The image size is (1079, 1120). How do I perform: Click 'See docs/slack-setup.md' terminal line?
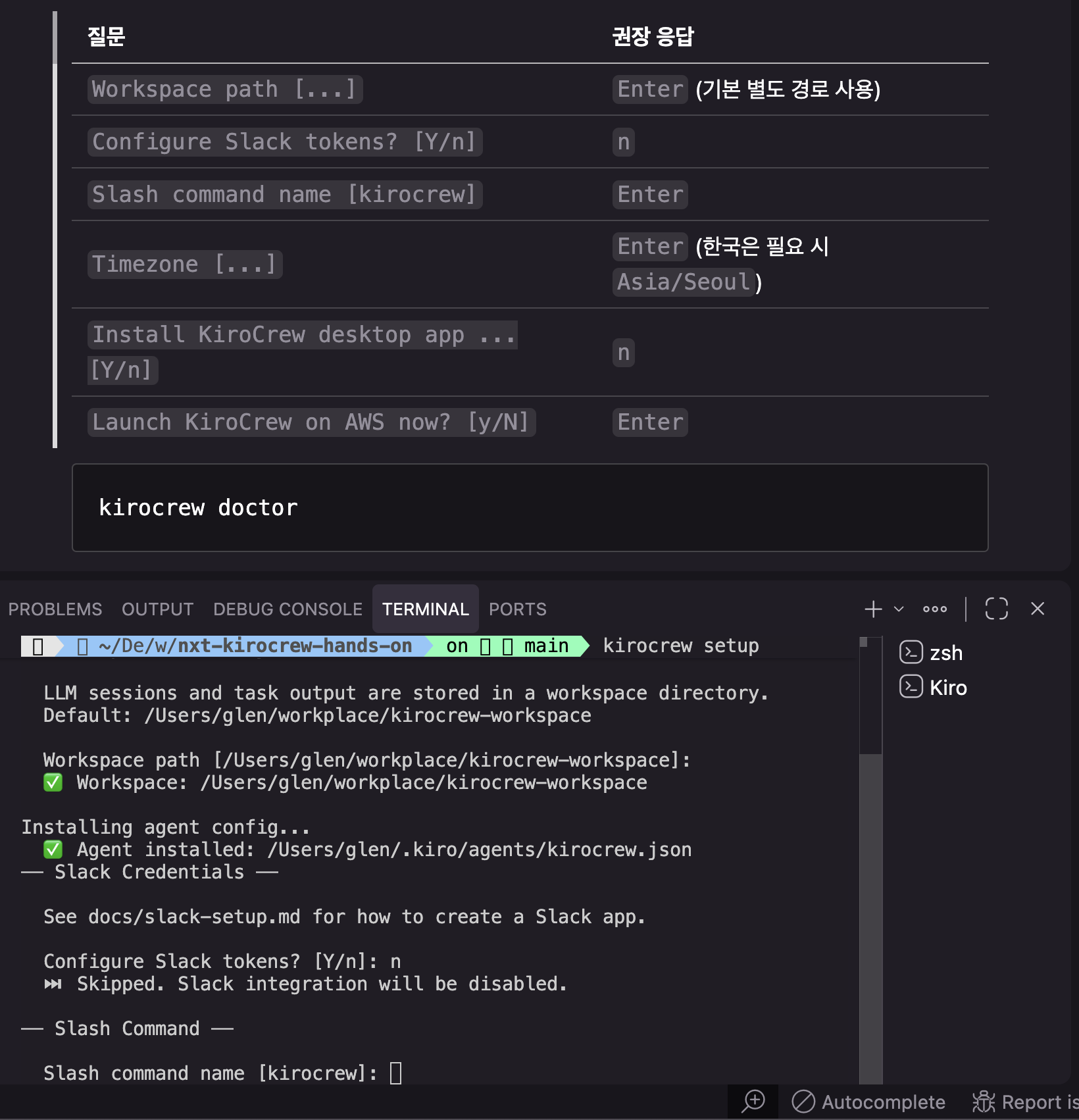click(344, 917)
